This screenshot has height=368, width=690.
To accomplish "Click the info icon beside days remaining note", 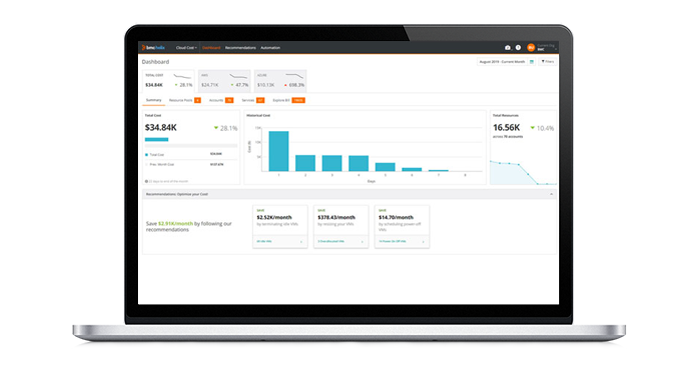I will pyautogui.click(x=147, y=181).
